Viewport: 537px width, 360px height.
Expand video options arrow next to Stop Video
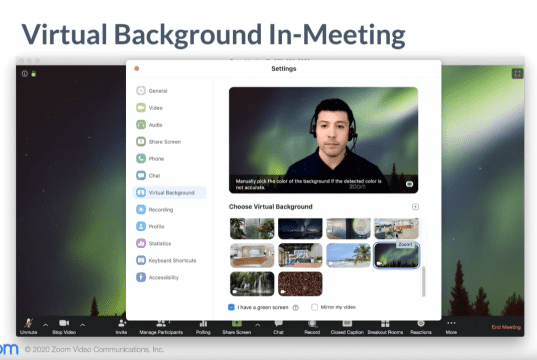[83, 324]
